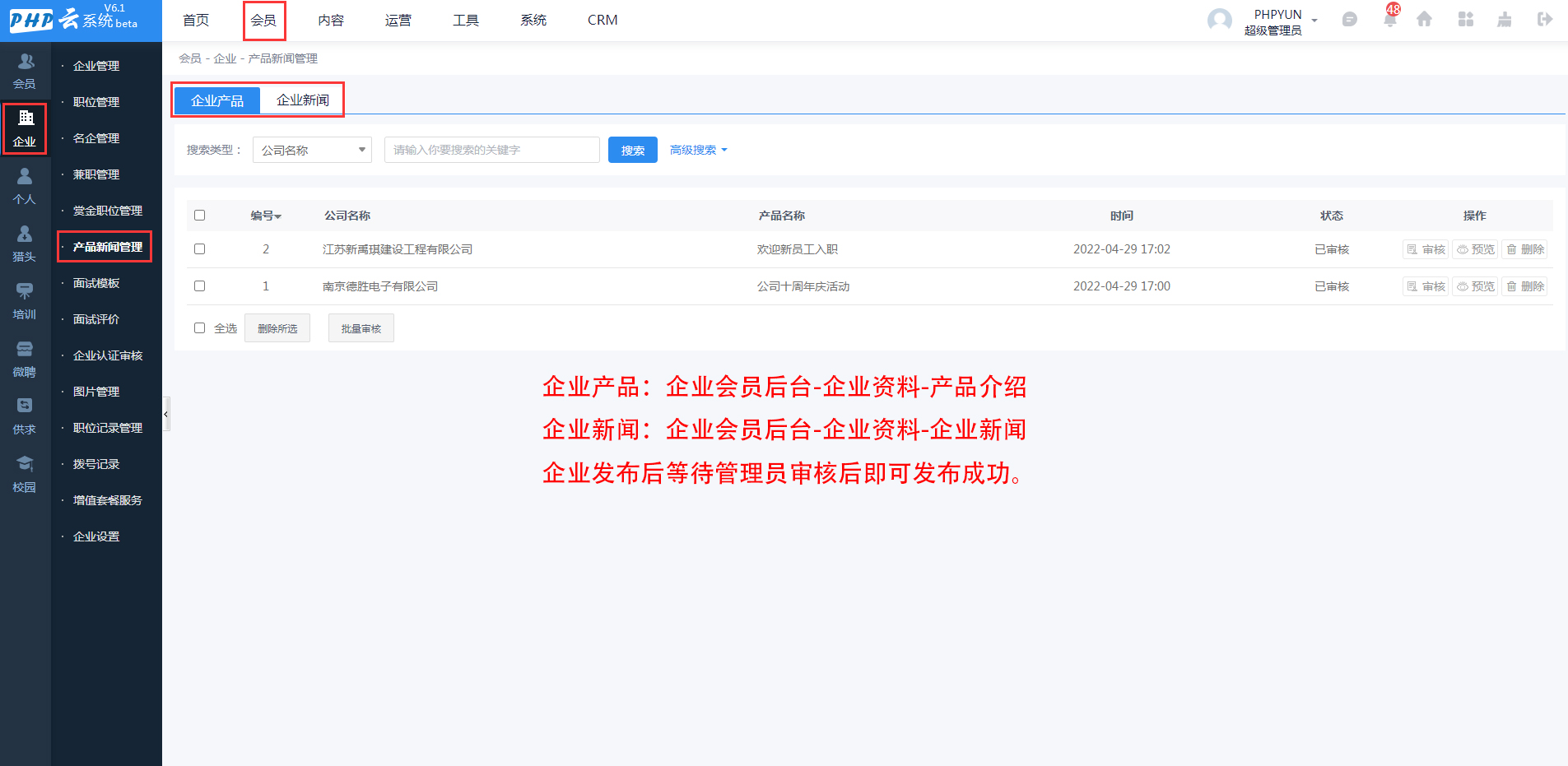Expand the 高级搜索 advanced search

coord(698,150)
